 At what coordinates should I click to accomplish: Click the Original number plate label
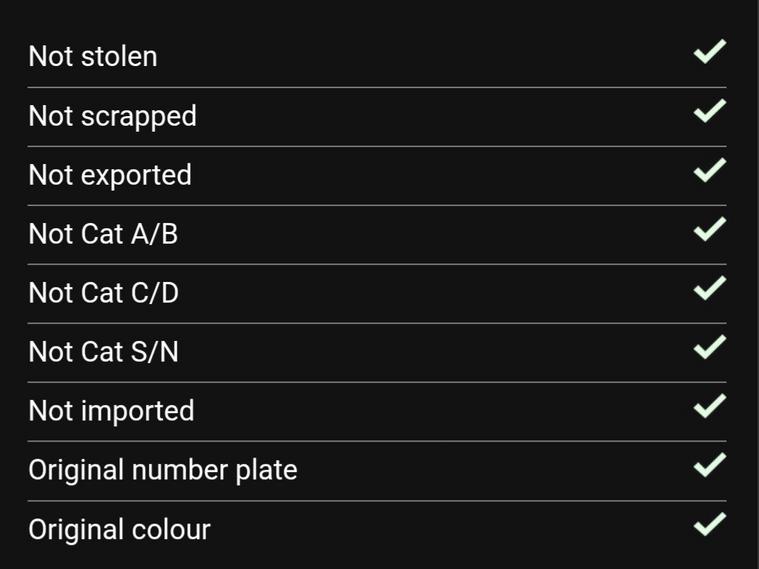click(x=163, y=470)
